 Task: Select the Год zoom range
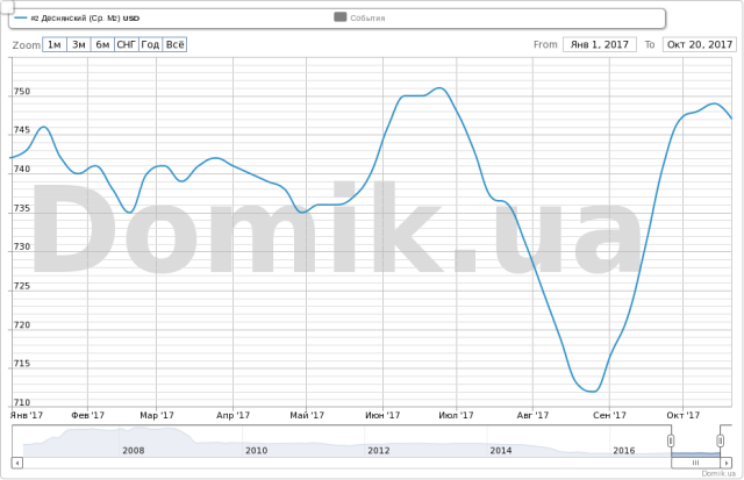(150, 45)
